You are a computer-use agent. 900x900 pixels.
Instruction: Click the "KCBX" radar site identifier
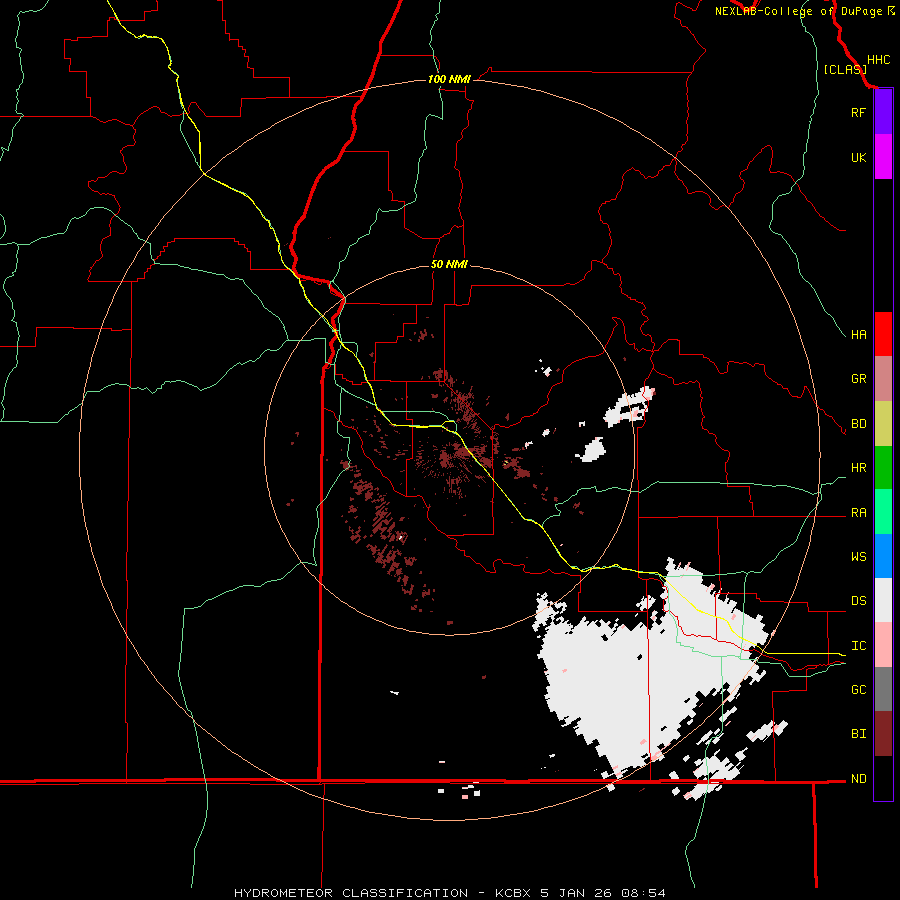coord(513,893)
